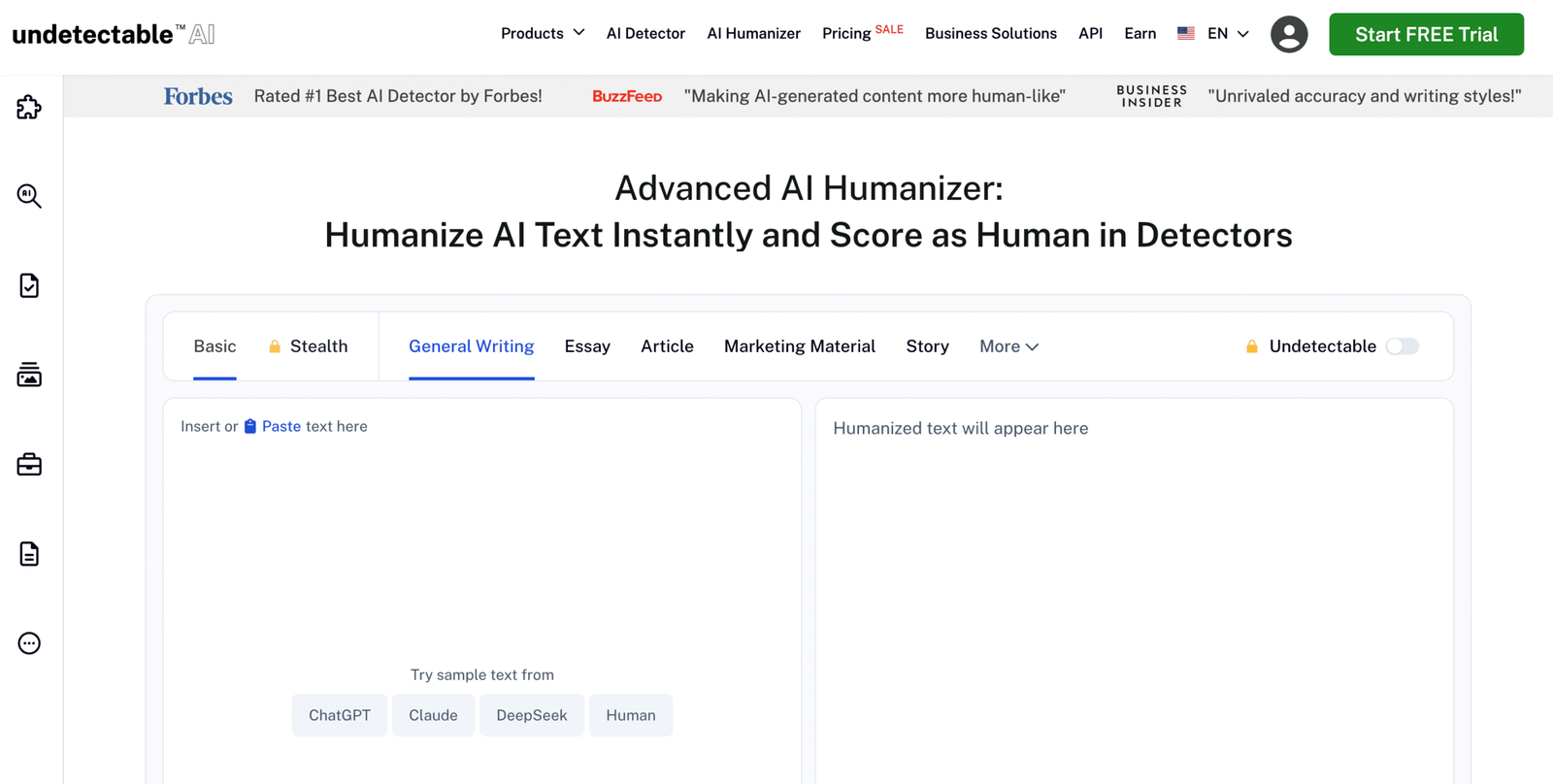Click the clipboard Paste icon
Viewport: 1553px width, 784px height.
click(250, 426)
